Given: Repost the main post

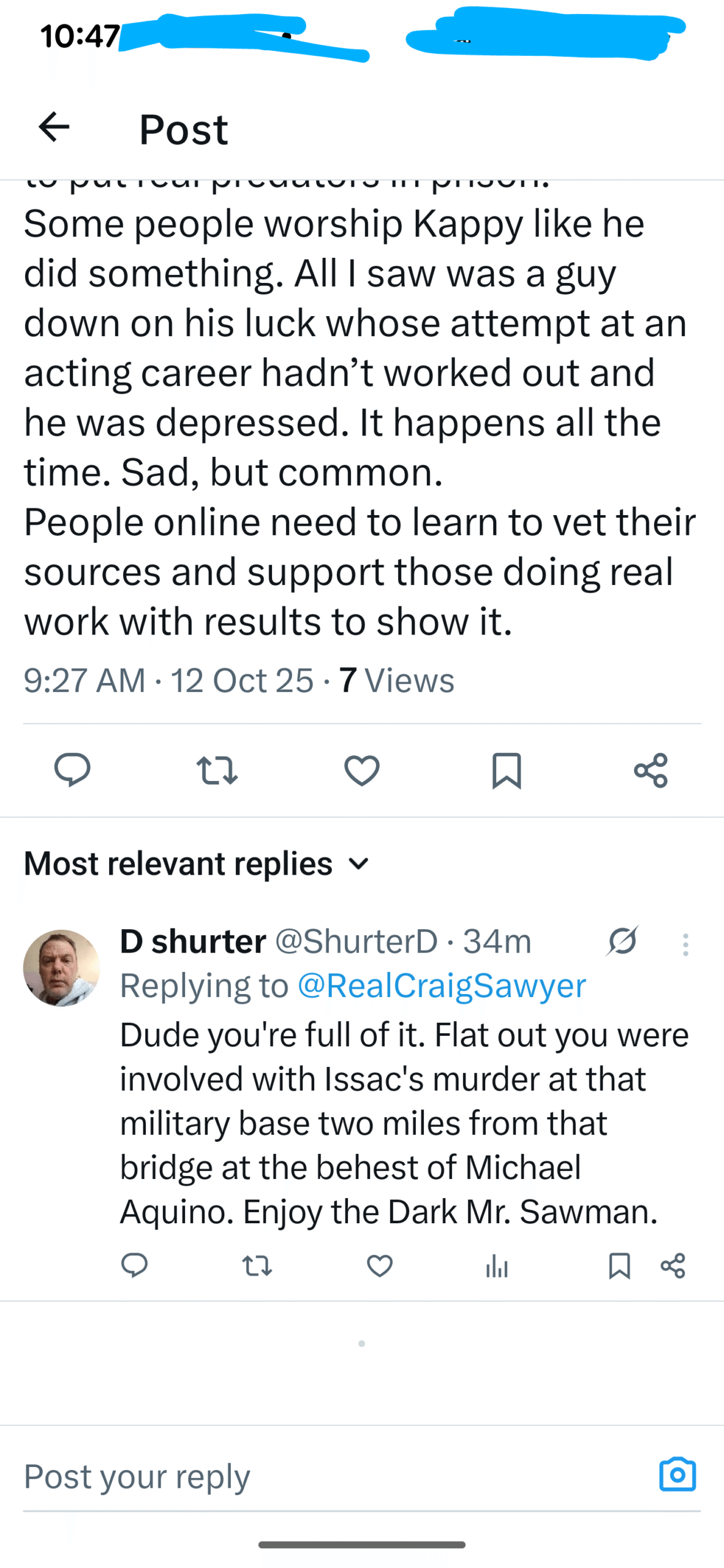Looking at the screenshot, I should (217, 770).
